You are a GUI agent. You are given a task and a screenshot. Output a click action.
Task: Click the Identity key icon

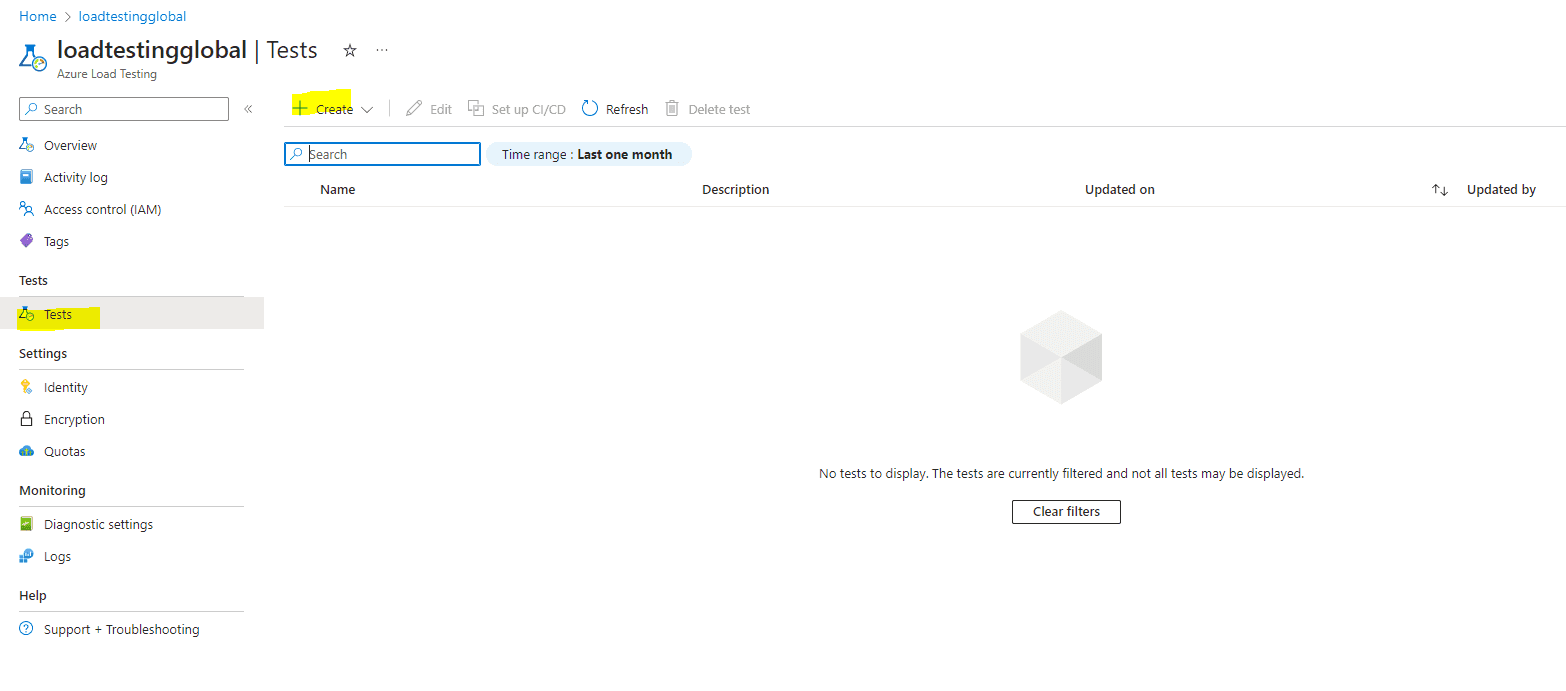tap(27, 387)
